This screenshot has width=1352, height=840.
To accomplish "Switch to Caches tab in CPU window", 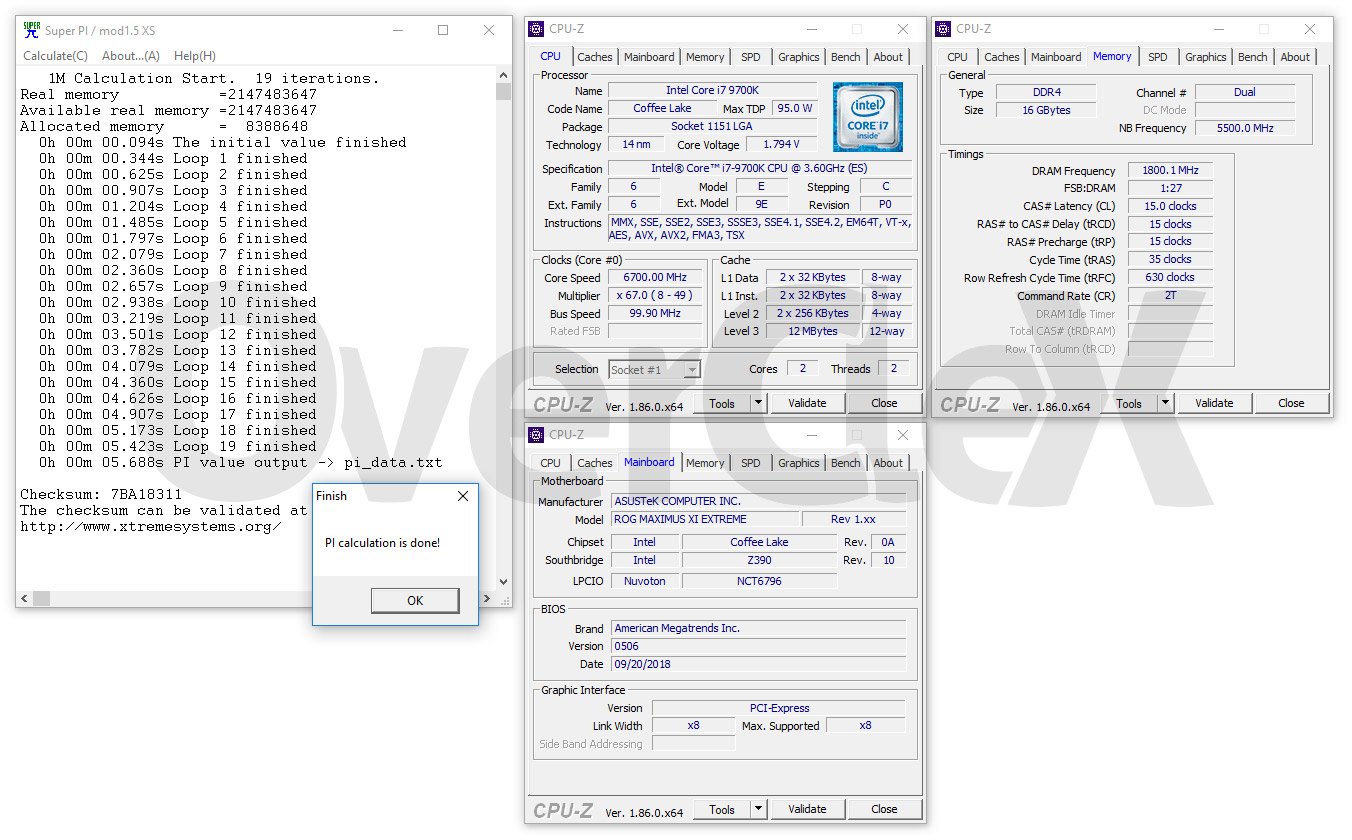I will coord(595,57).
